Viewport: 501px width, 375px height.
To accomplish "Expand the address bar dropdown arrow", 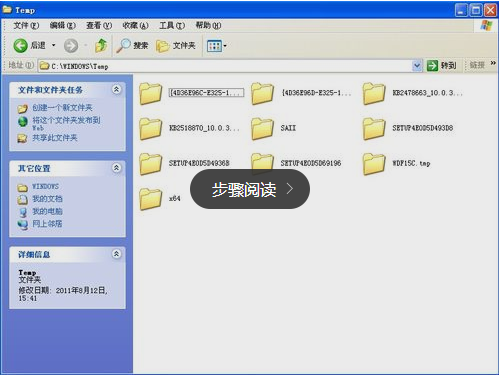I will pyautogui.click(x=417, y=66).
